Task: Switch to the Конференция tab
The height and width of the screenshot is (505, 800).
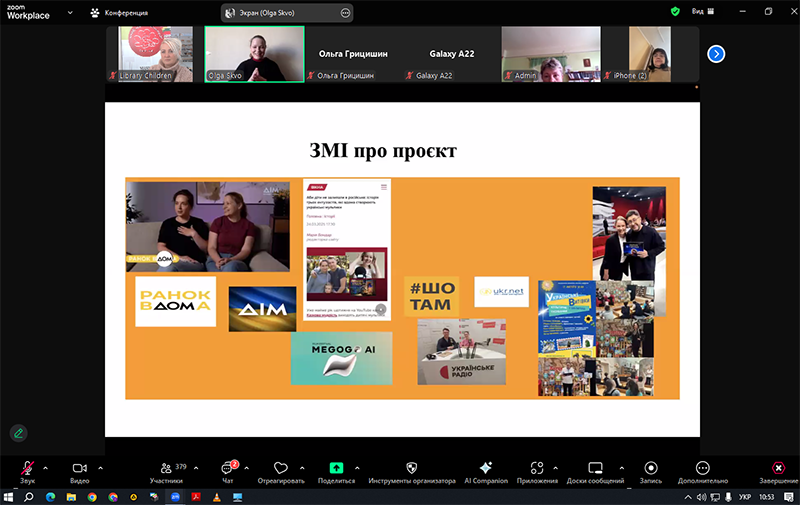Action: coord(119,13)
